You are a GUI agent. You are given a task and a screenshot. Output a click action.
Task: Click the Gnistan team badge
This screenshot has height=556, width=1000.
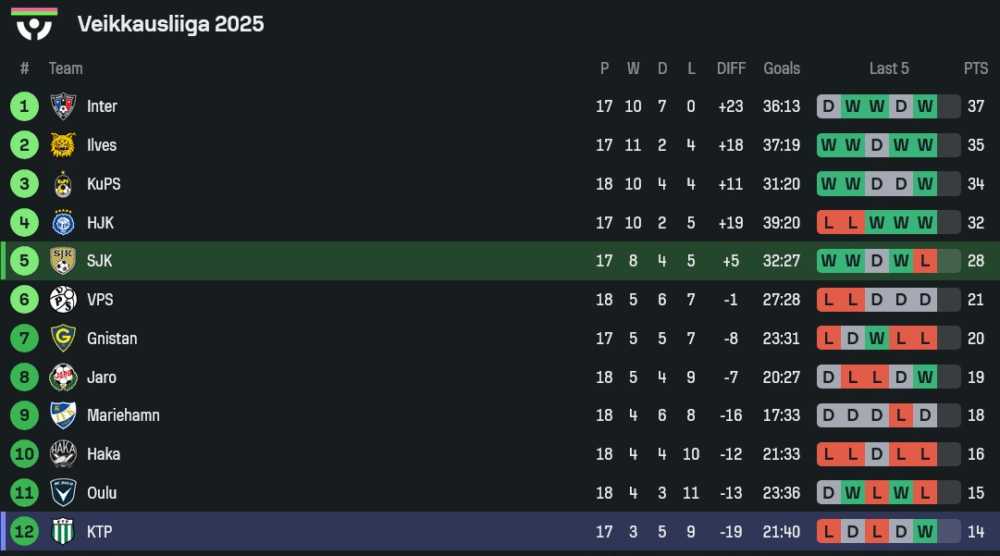click(63, 338)
